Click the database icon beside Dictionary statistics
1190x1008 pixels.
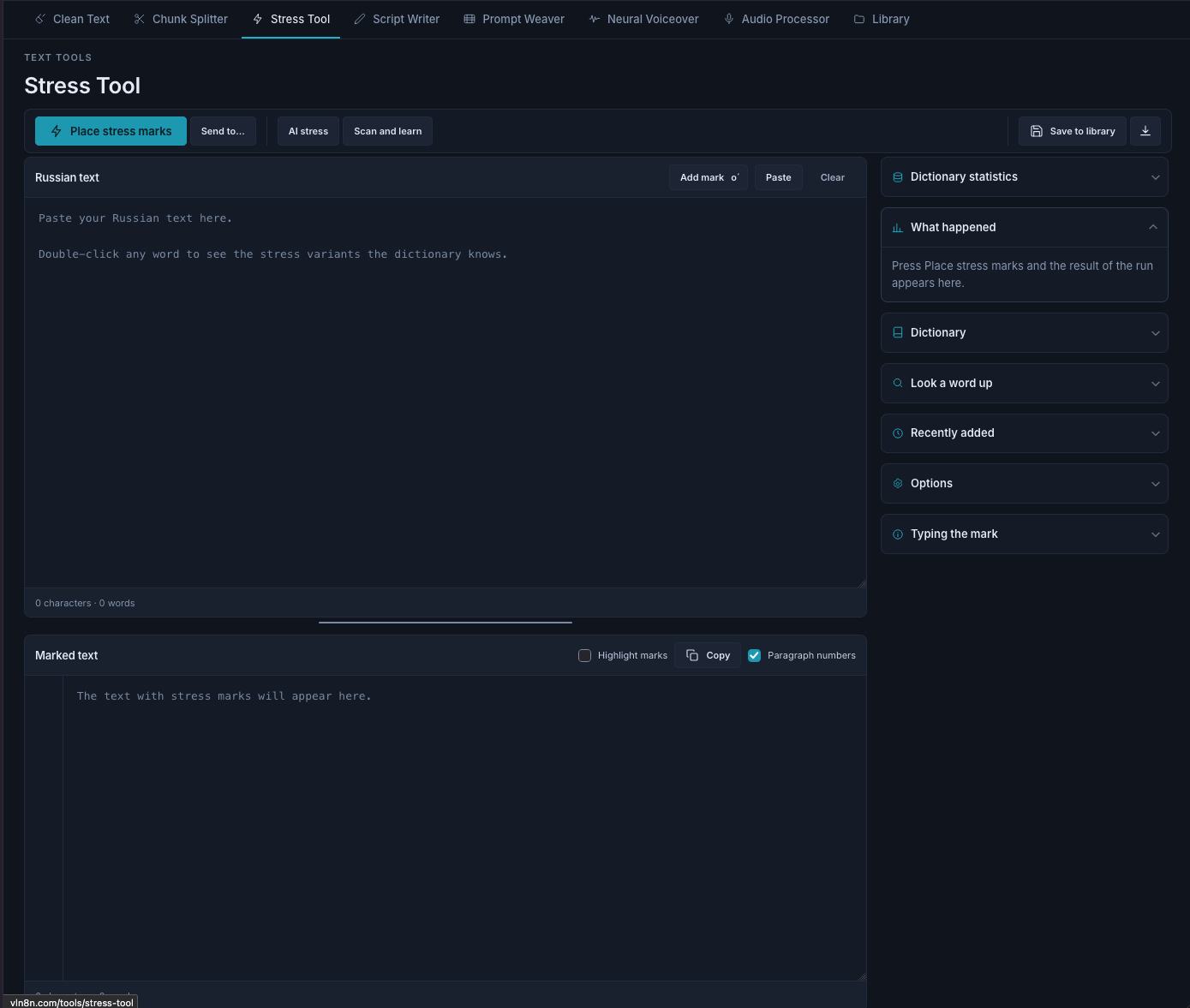pos(898,177)
